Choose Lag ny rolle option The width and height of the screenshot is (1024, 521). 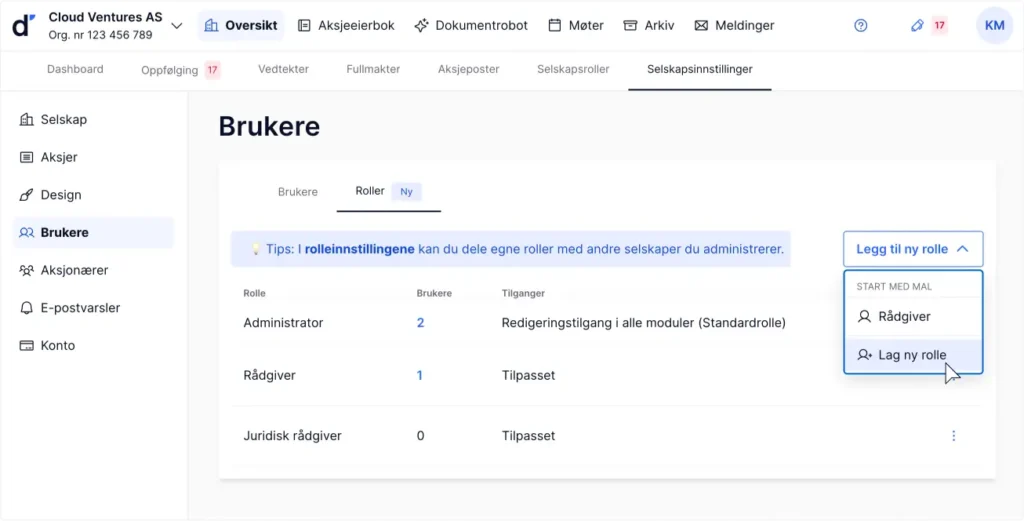(911, 355)
